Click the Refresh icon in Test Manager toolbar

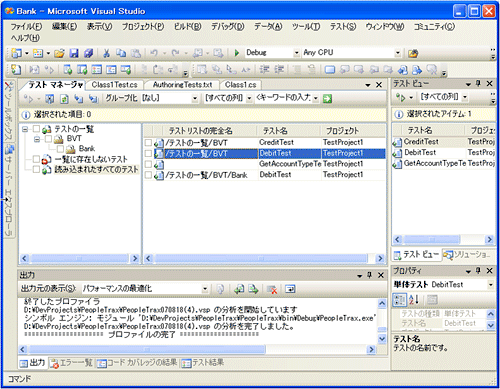point(64,99)
